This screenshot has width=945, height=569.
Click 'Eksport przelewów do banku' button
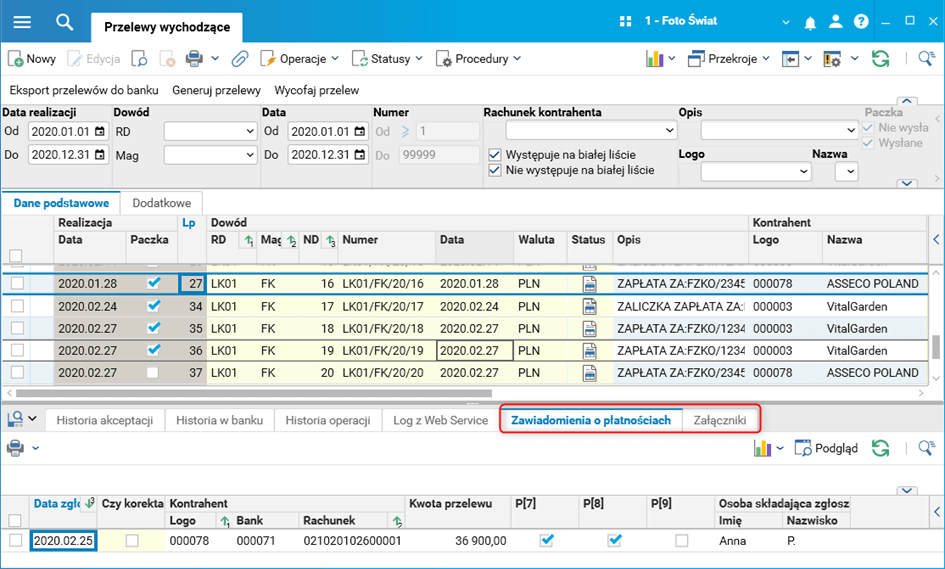(x=84, y=90)
